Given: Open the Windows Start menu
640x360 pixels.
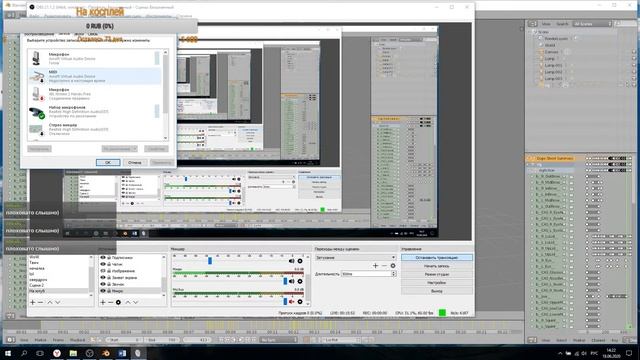Looking at the screenshot, I should pos(8,353).
